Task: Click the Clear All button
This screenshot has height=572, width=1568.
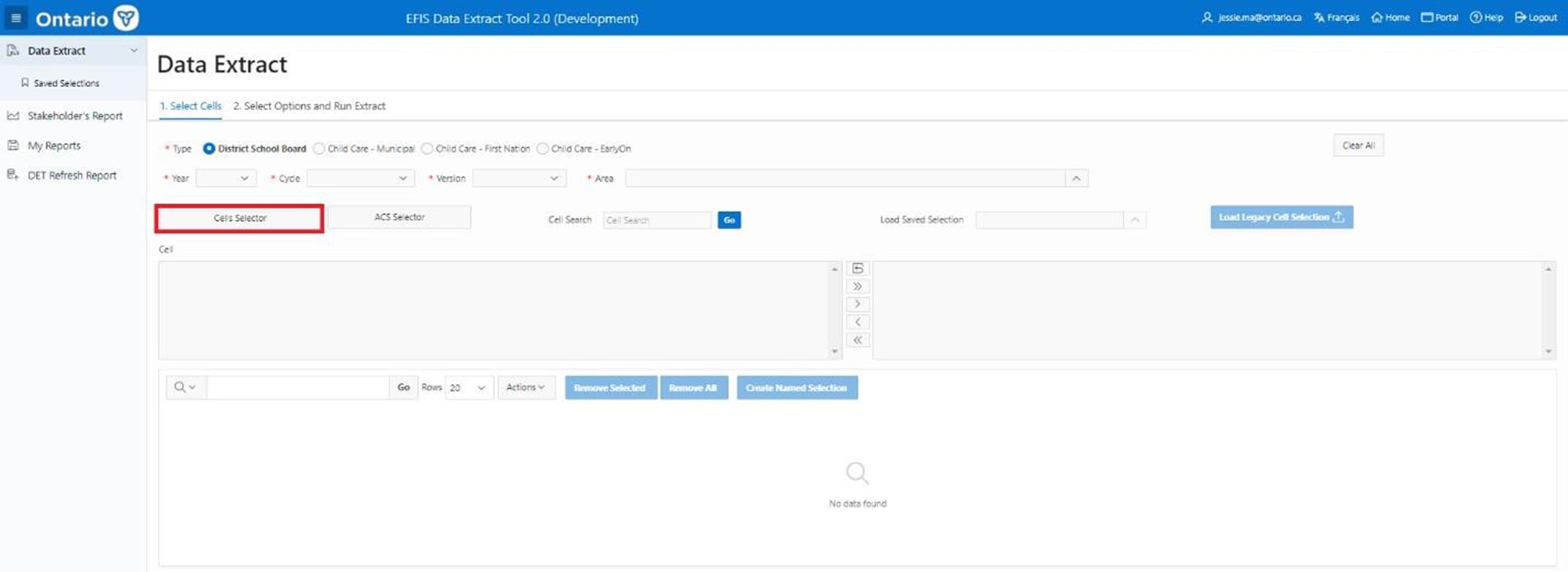Action: 1358,146
